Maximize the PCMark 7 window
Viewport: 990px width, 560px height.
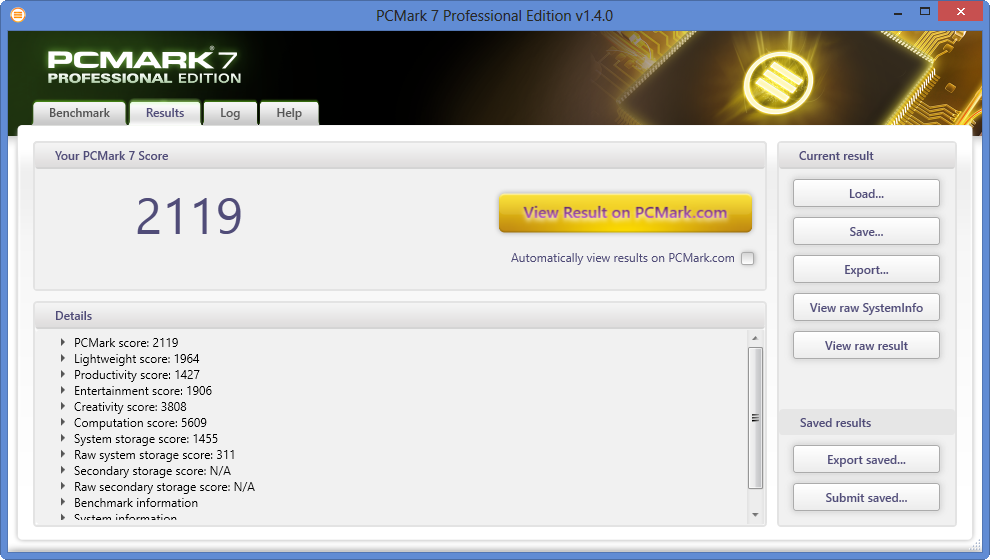[925, 11]
